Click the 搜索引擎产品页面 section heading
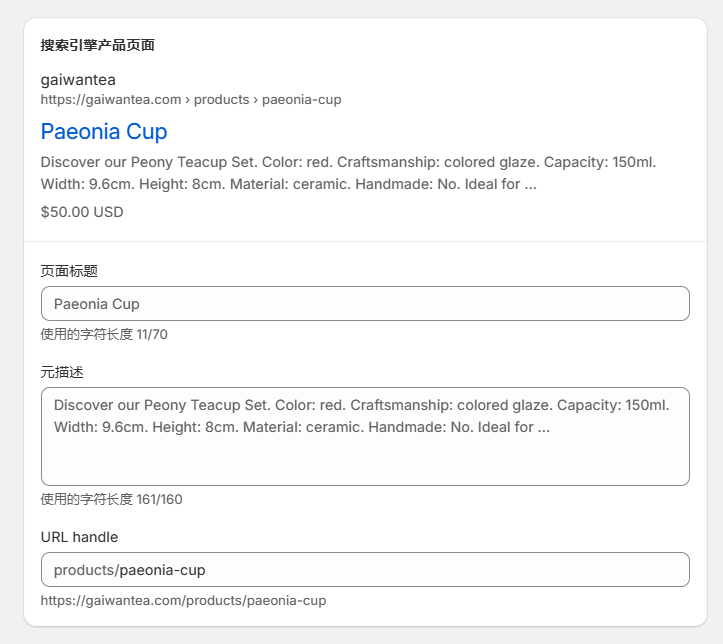 tap(97, 45)
